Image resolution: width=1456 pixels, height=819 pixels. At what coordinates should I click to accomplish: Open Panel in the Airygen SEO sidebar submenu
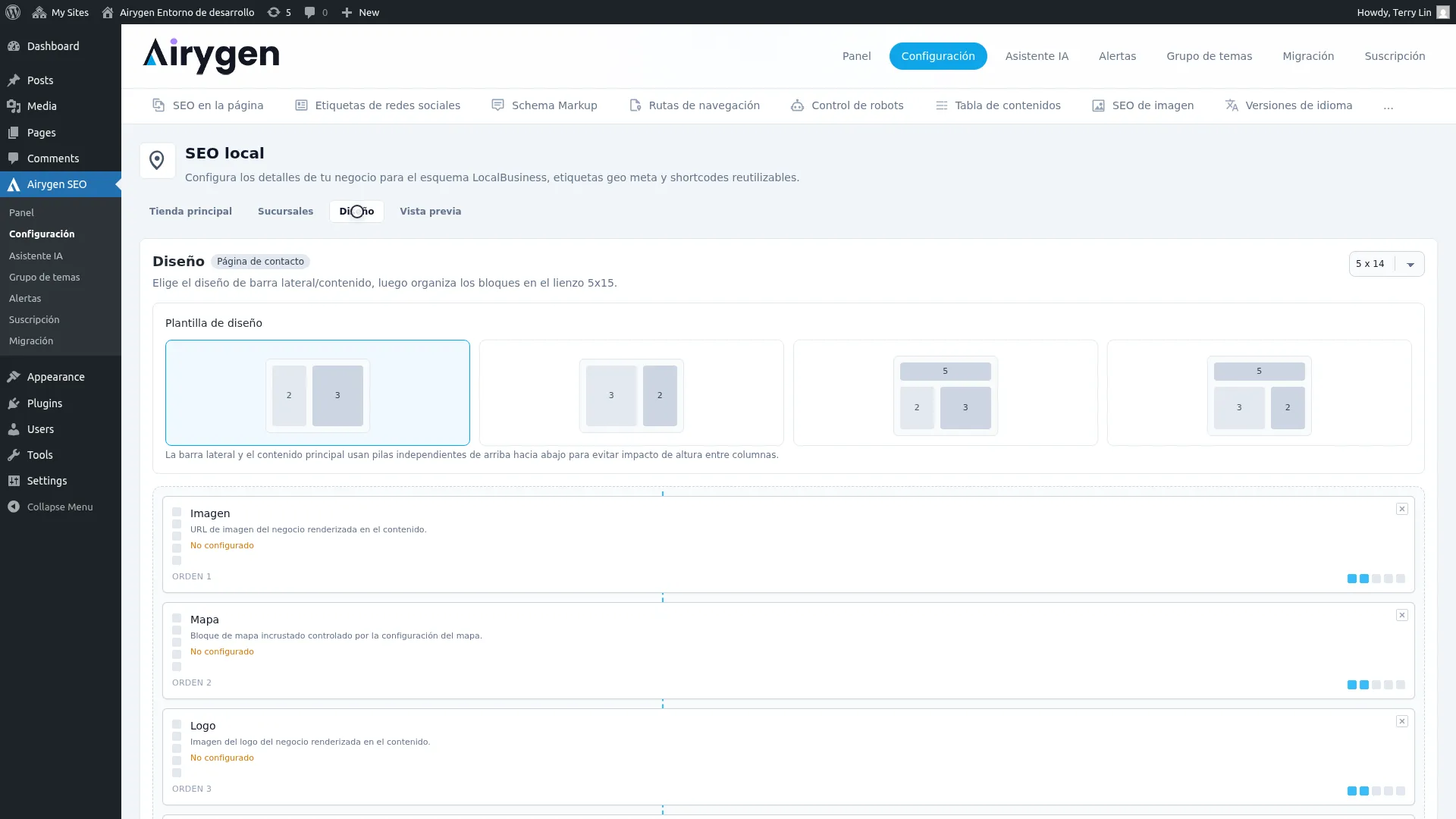coord(21,213)
